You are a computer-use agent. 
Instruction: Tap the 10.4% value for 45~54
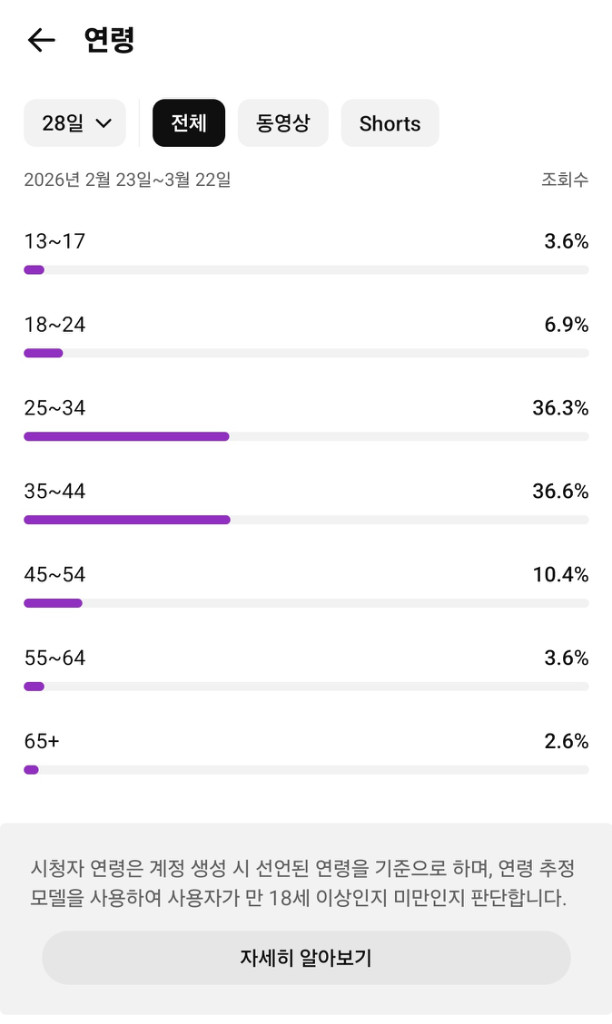pyautogui.click(x=560, y=575)
